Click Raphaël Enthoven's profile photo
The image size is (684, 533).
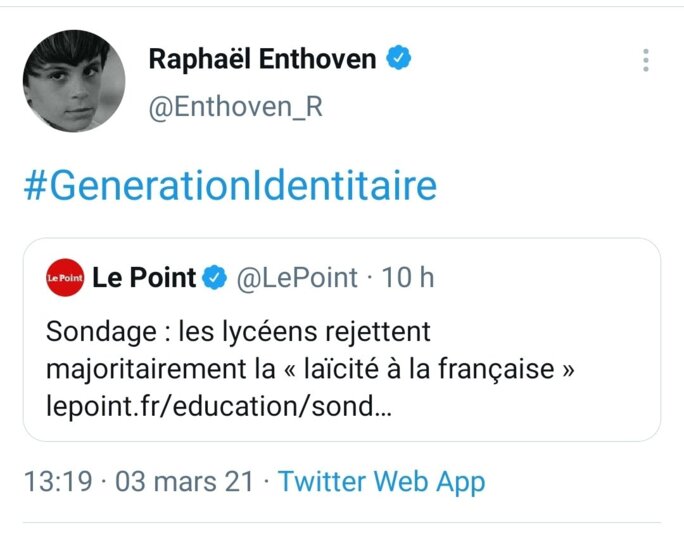pyautogui.click(x=73, y=81)
